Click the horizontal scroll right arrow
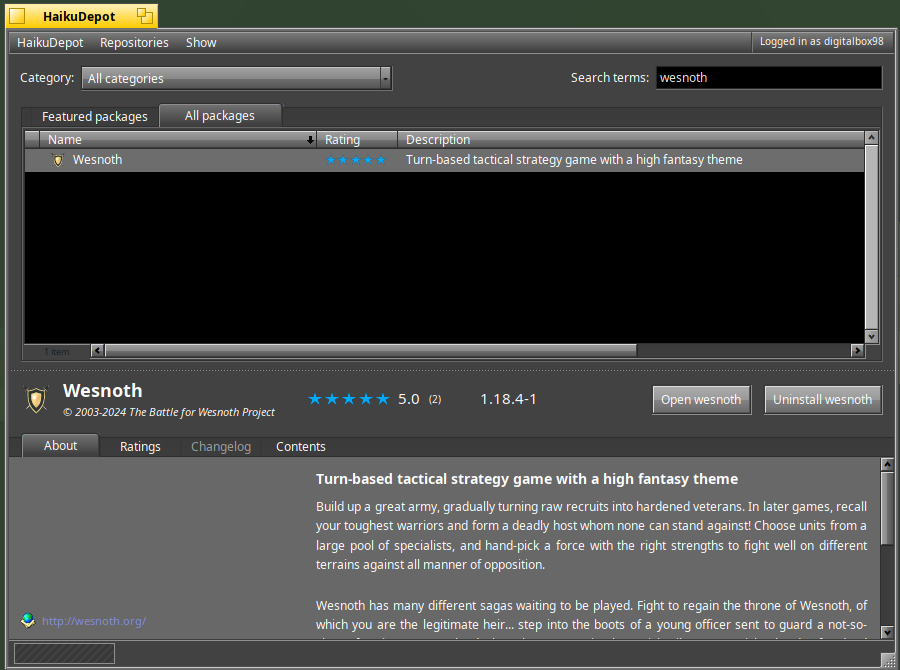 tap(858, 350)
